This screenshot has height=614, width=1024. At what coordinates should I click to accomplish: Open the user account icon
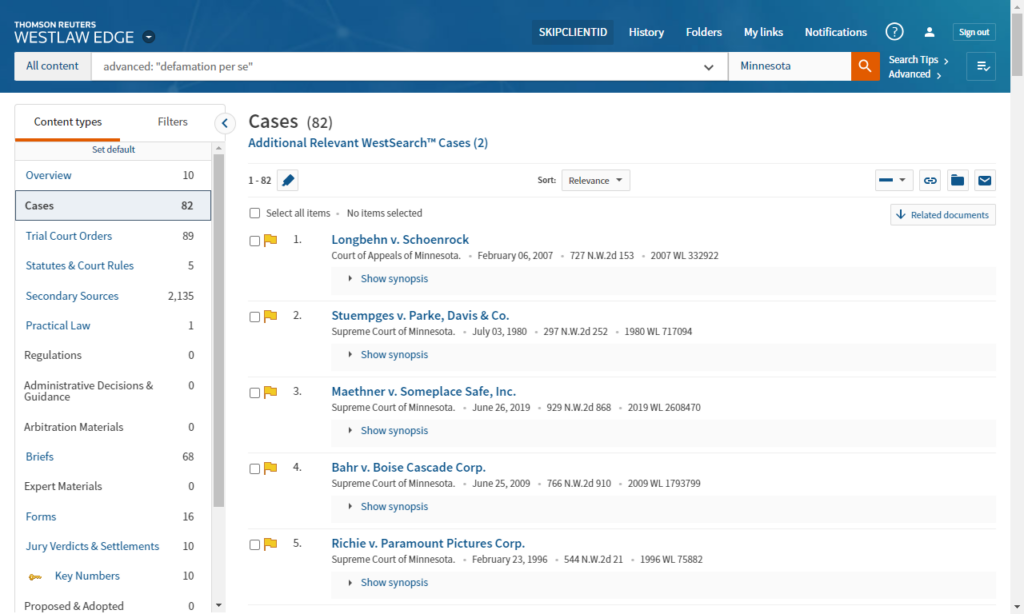coord(929,31)
